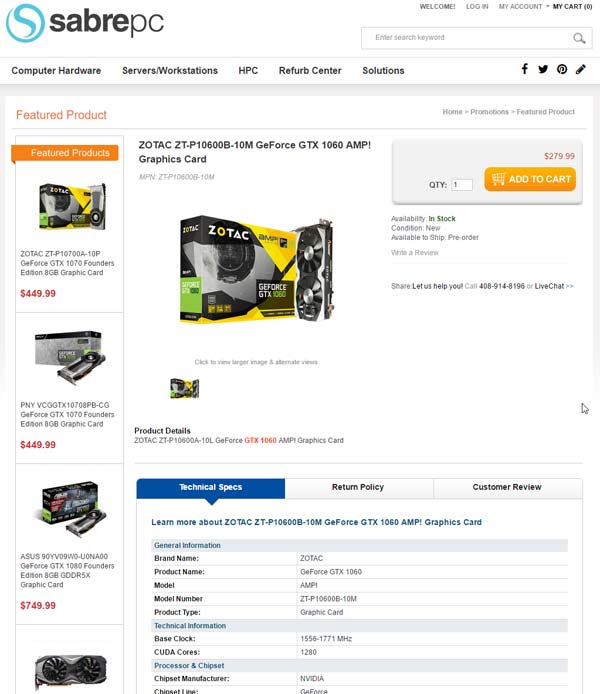Switch to the Return Policy tab
Screen dimensions: 600x694
pos(358,488)
